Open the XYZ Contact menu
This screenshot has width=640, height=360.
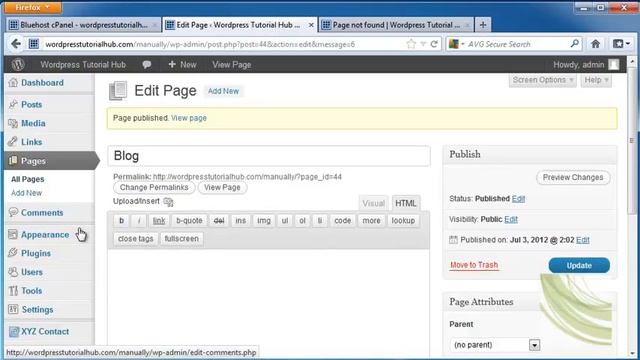(45, 331)
